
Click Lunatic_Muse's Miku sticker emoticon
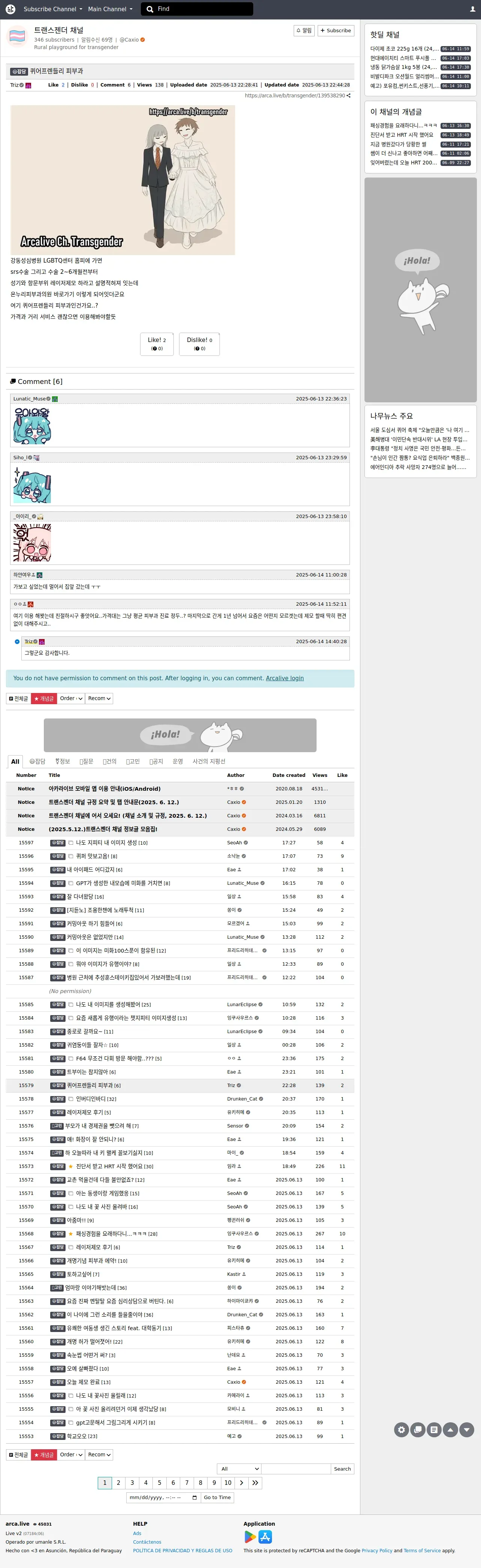[32, 426]
